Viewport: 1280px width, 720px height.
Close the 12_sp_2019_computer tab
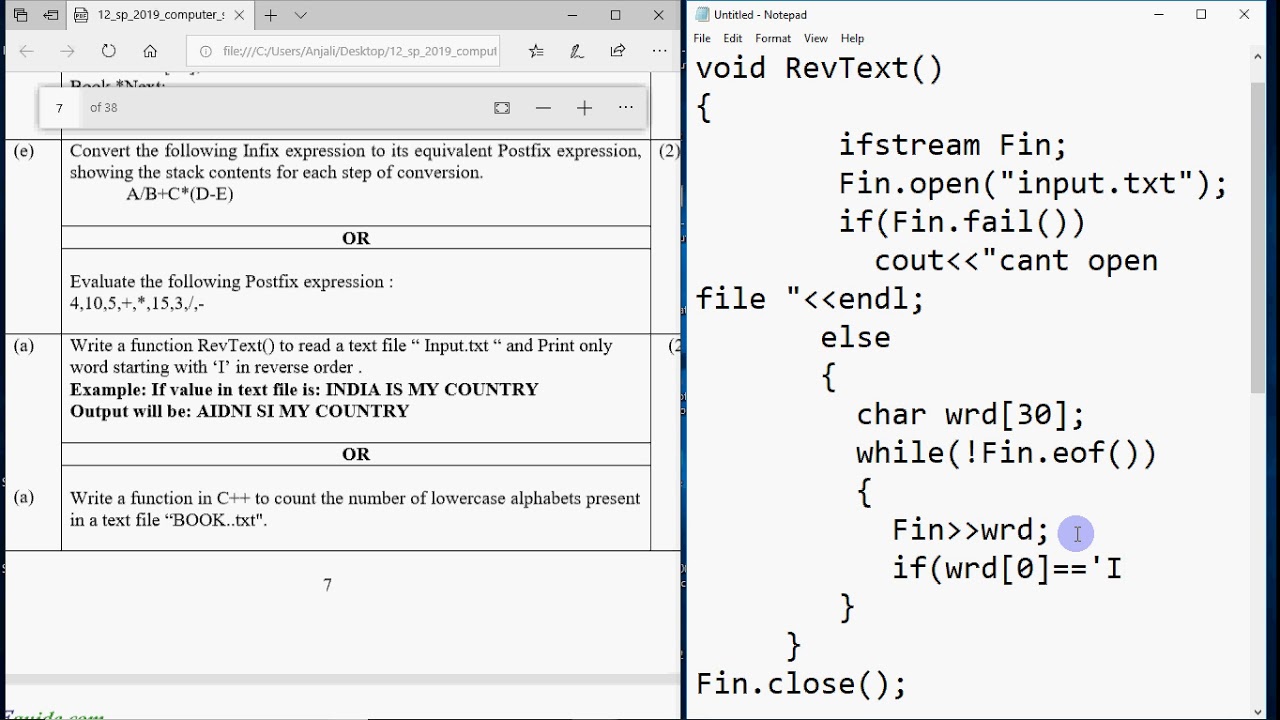[238, 15]
